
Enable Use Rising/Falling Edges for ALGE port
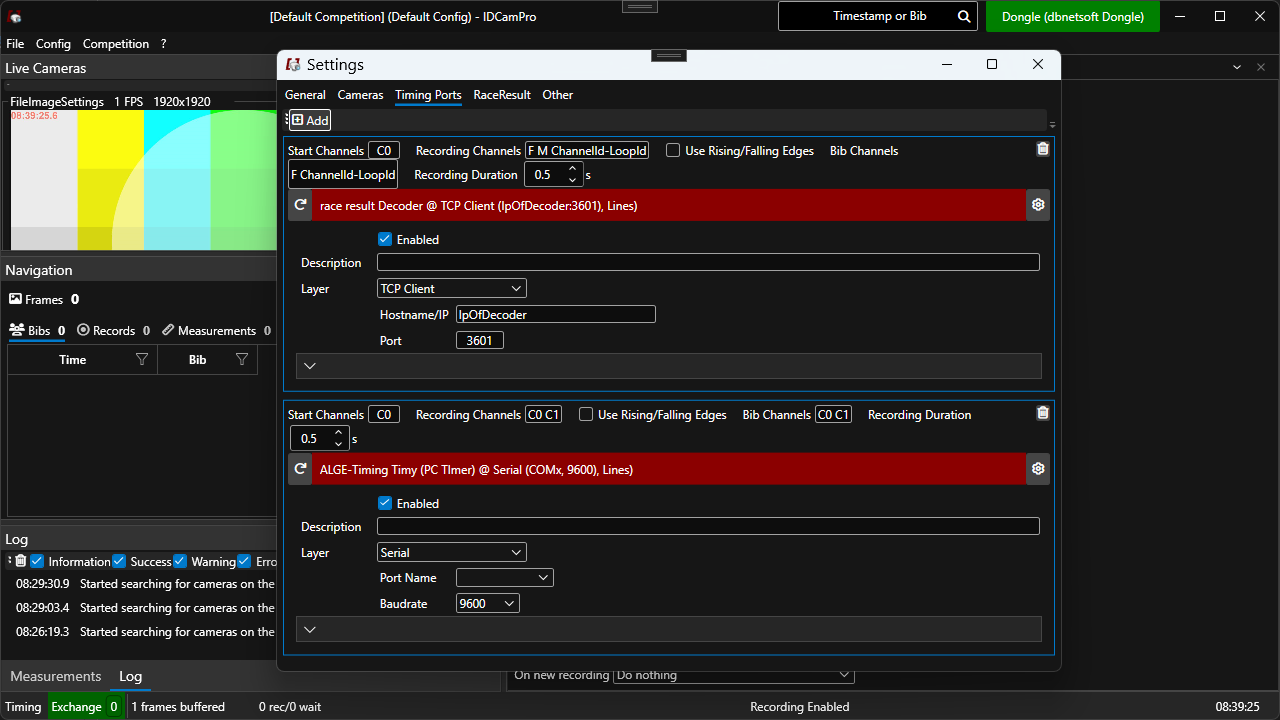(x=586, y=415)
